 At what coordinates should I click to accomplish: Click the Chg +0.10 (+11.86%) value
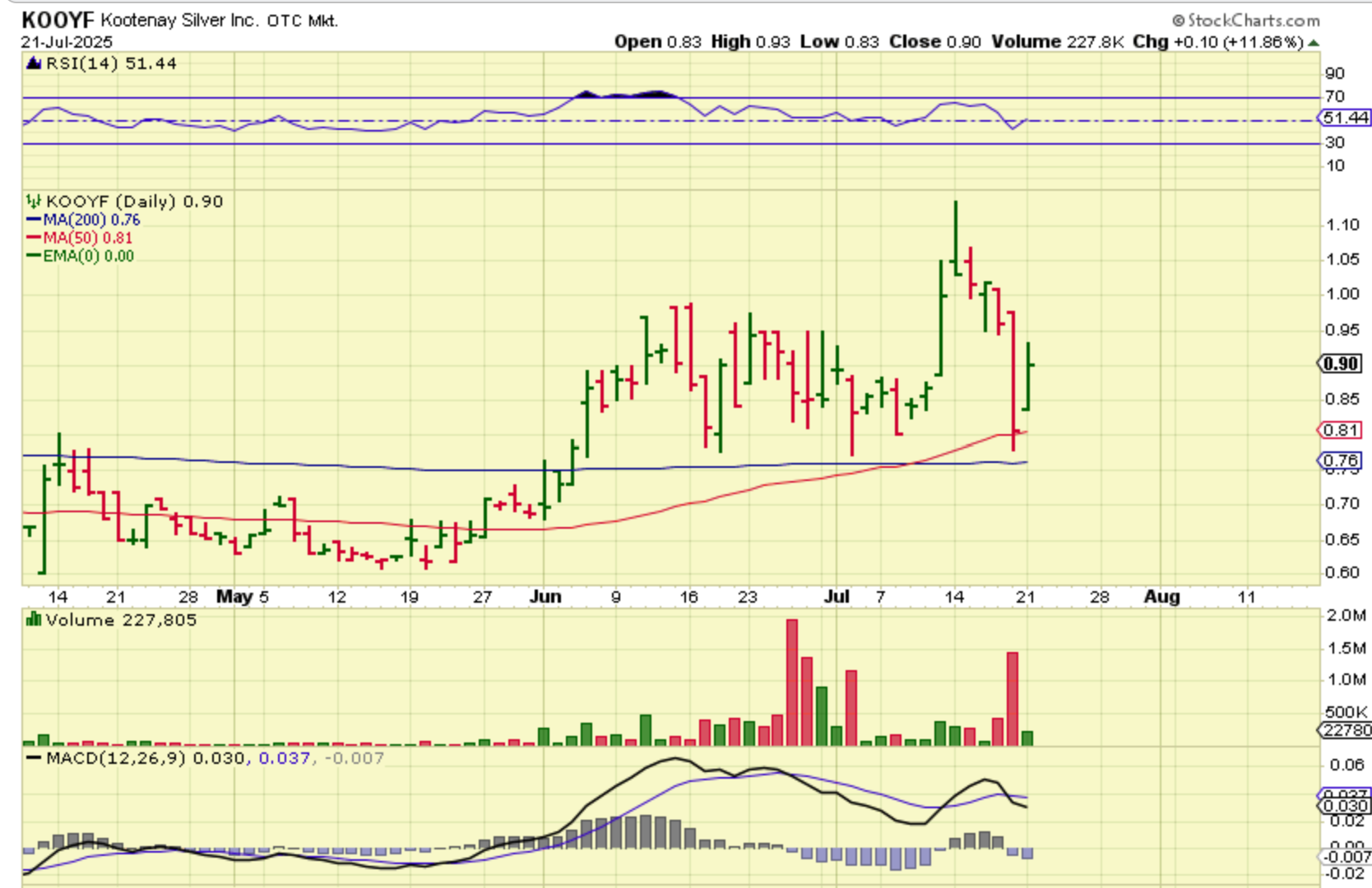1218,42
